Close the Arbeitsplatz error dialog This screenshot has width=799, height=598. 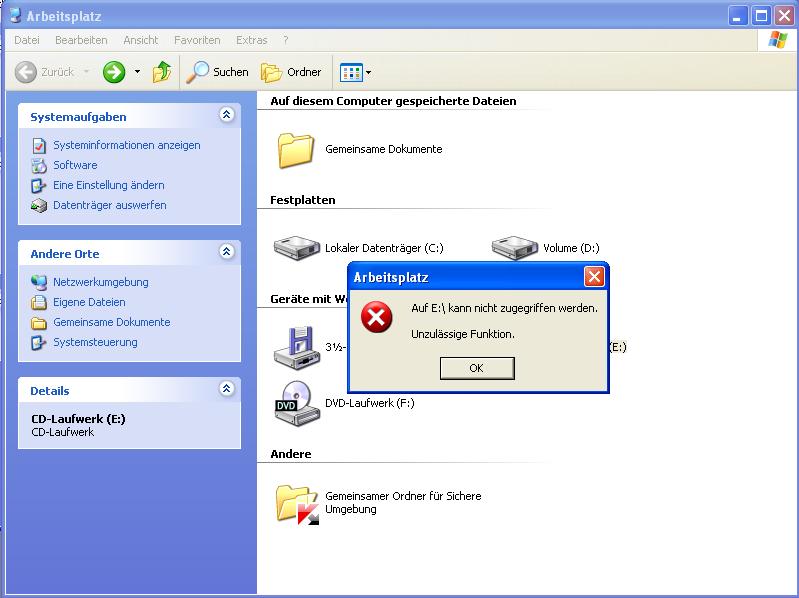coord(594,277)
